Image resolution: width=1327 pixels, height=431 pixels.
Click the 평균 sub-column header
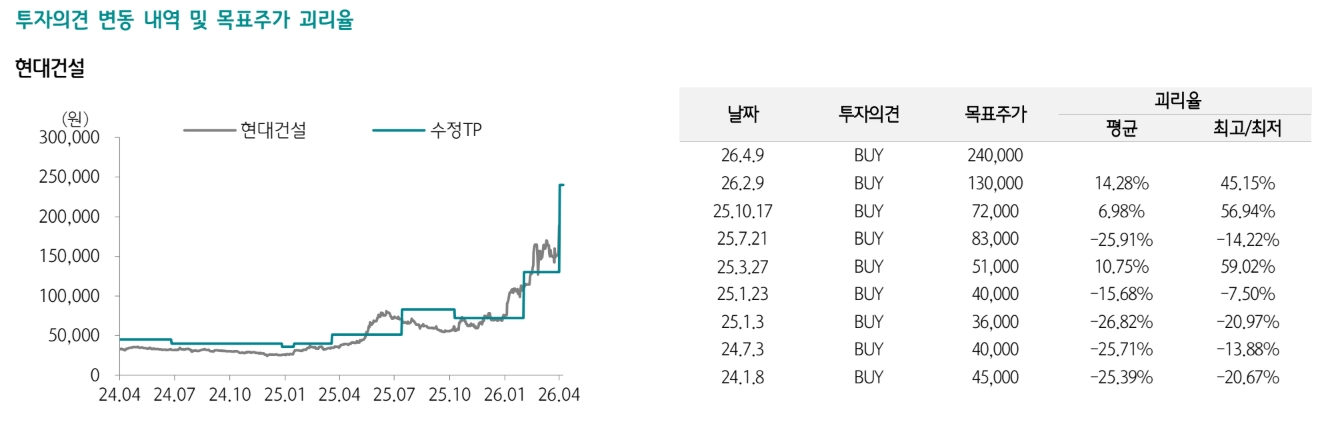point(1121,128)
